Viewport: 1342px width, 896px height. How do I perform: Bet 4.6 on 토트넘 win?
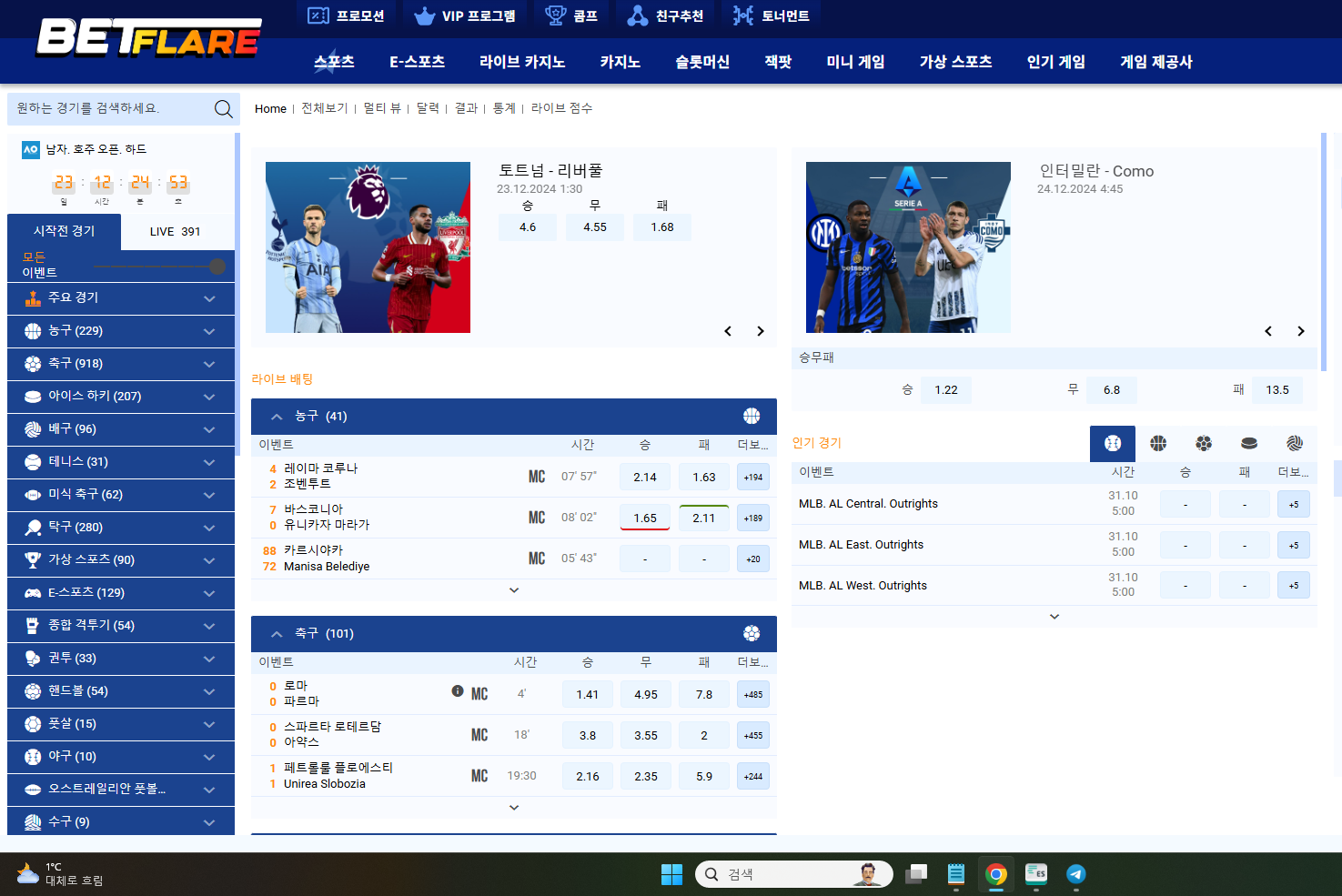[528, 227]
